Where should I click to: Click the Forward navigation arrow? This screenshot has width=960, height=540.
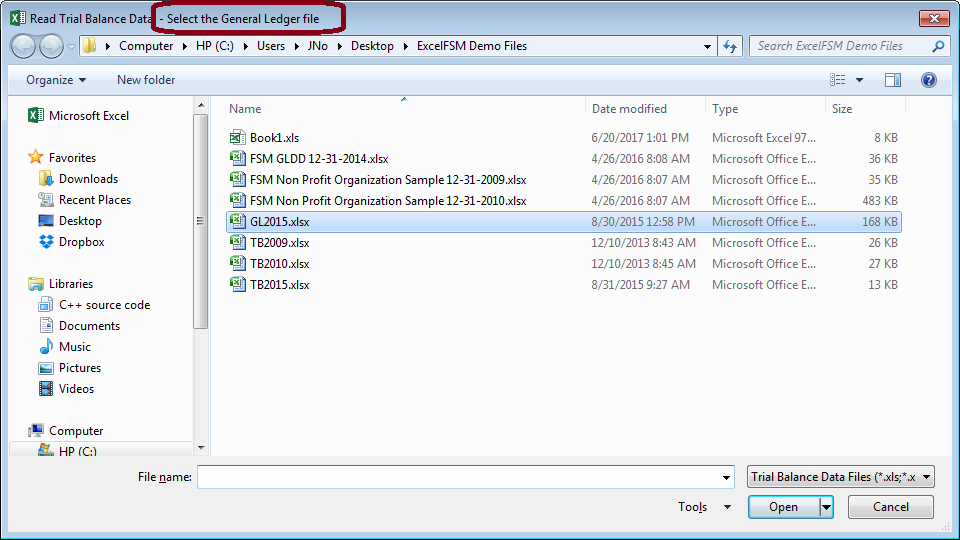point(51,47)
